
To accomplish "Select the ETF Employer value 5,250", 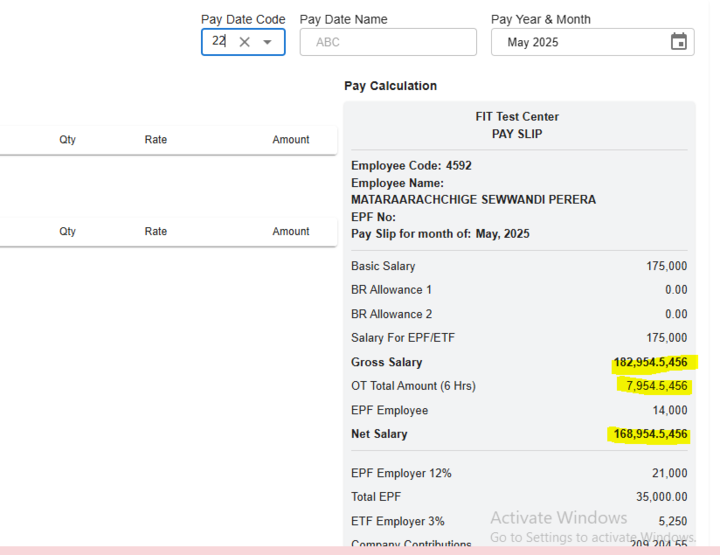I will click(x=673, y=521).
